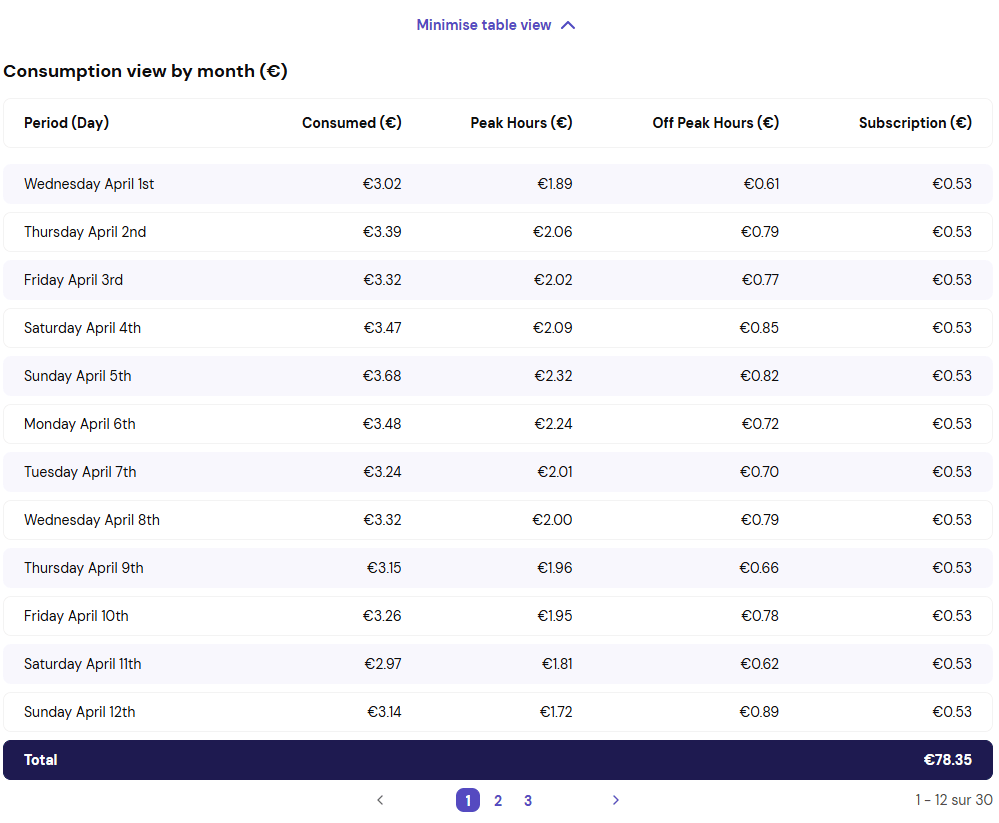Click the Period (Day) column header
999x823 pixels.
[66, 123]
